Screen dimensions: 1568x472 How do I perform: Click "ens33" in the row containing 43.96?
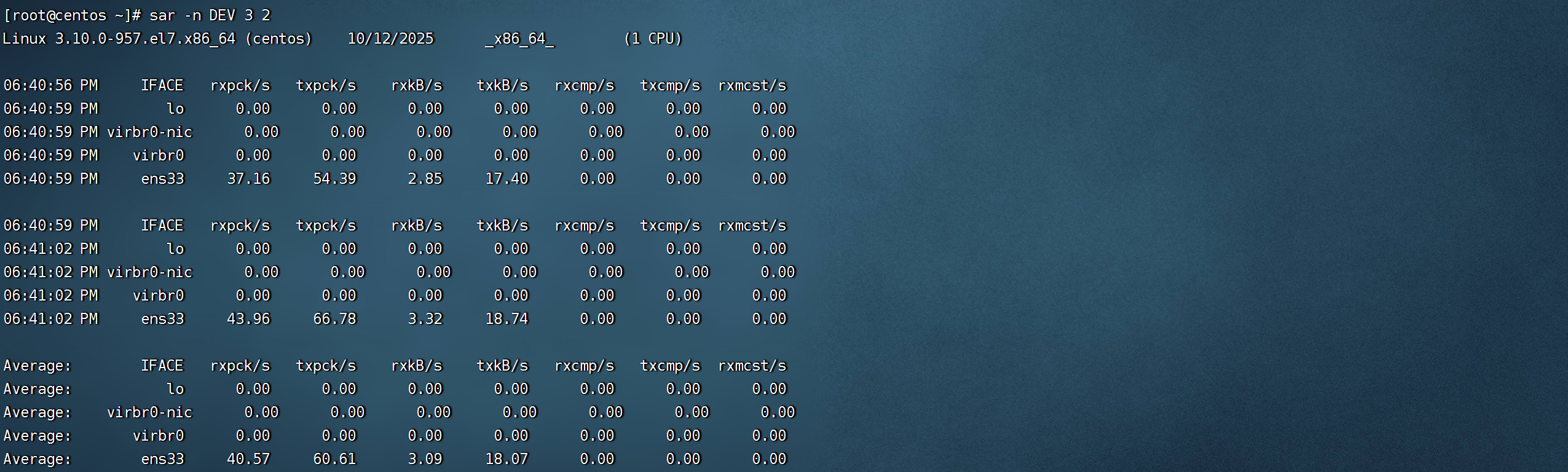[163, 319]
